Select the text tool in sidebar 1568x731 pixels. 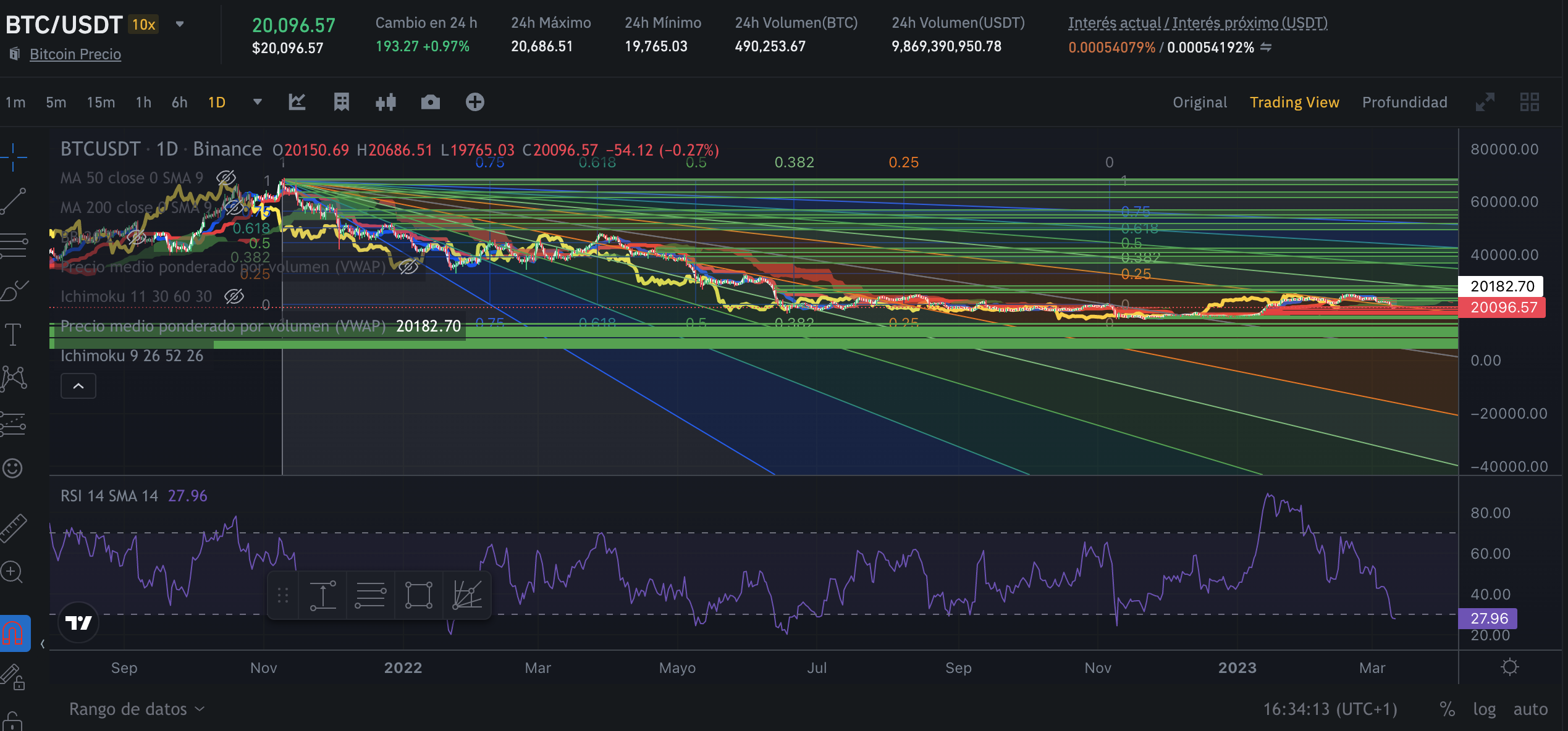tap(13, 334)
